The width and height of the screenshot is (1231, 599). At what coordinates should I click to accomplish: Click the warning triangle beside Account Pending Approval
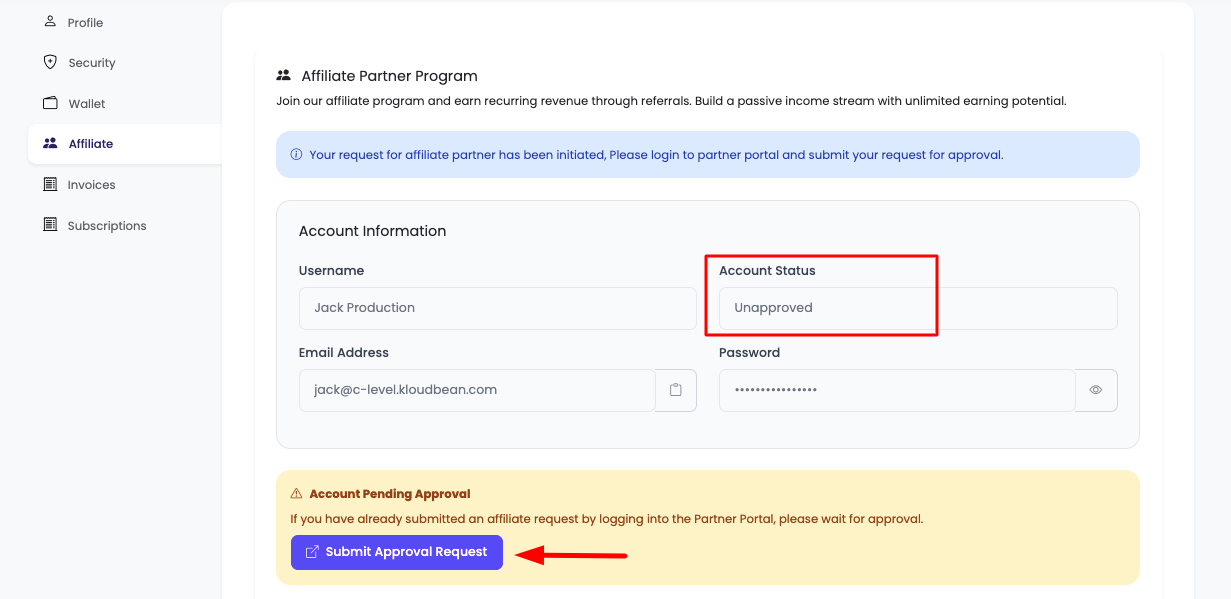(297, 493)
